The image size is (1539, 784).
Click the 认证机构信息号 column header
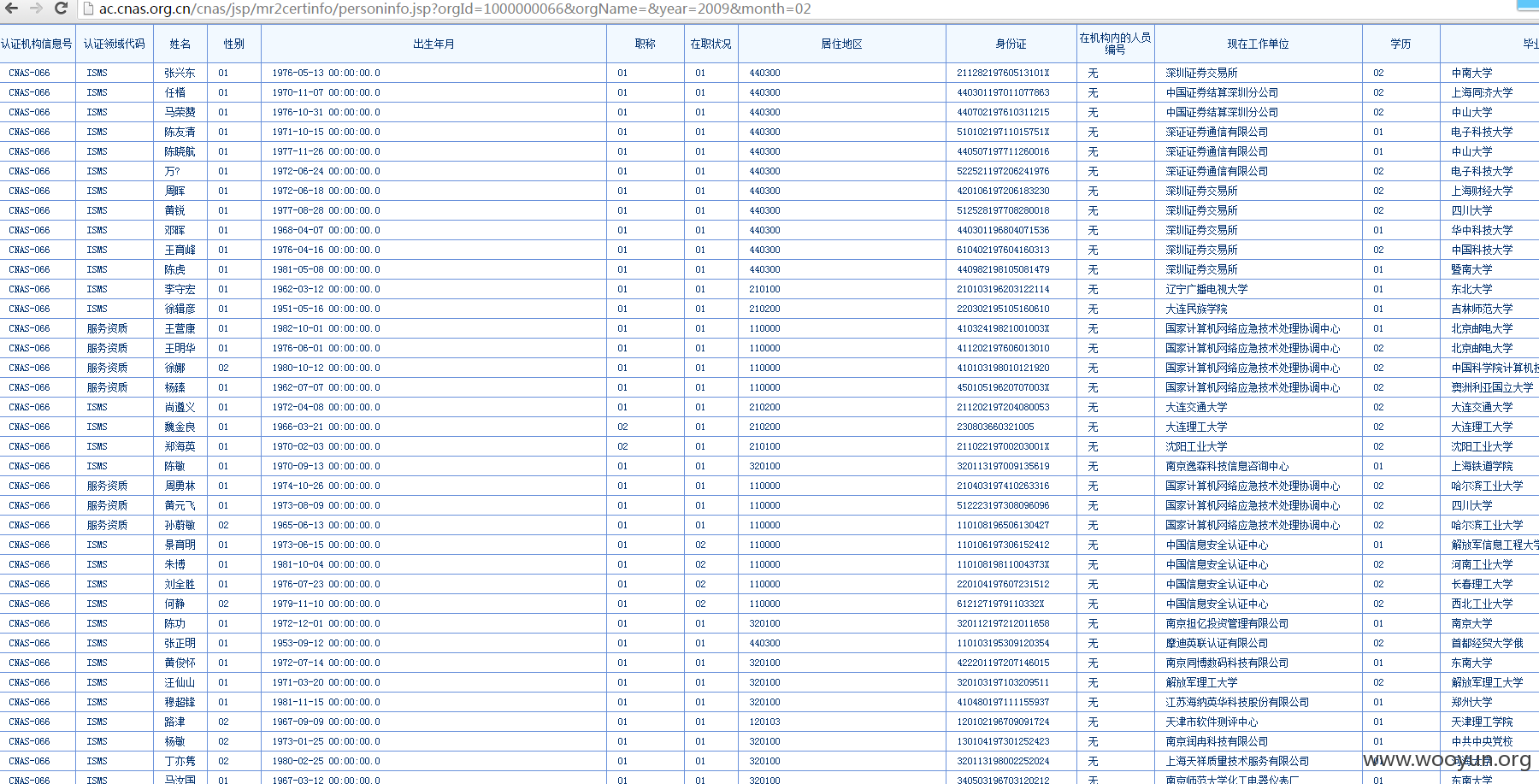[x=37, y=44]
